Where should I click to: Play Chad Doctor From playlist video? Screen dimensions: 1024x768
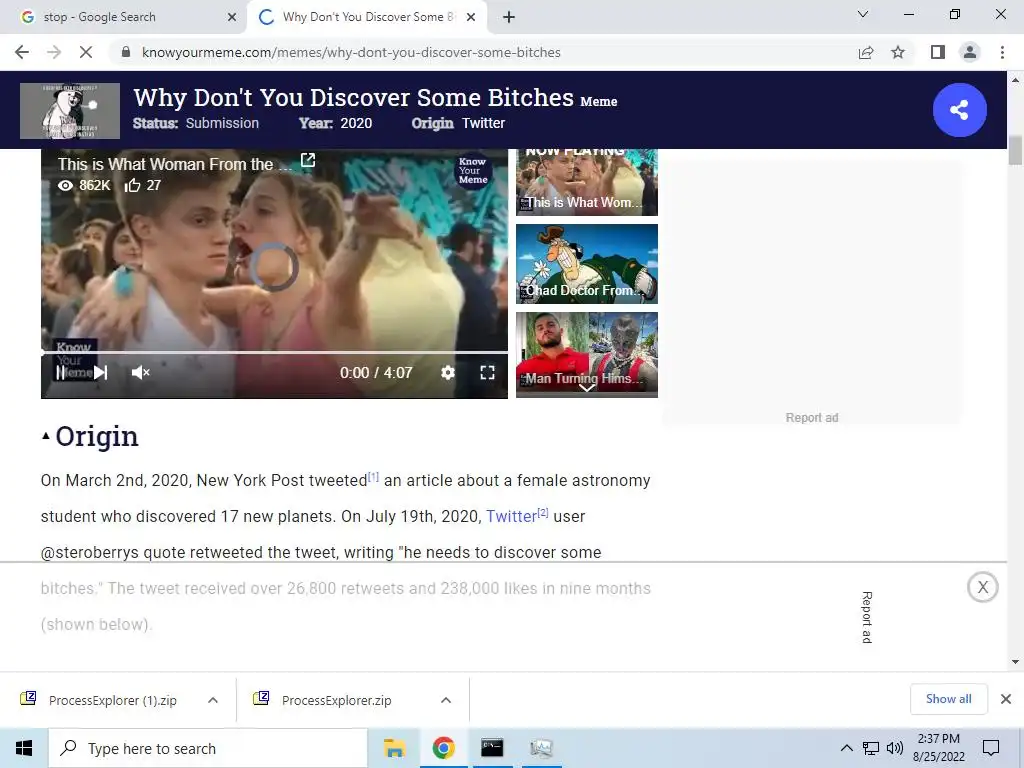(x=586, y=264)
